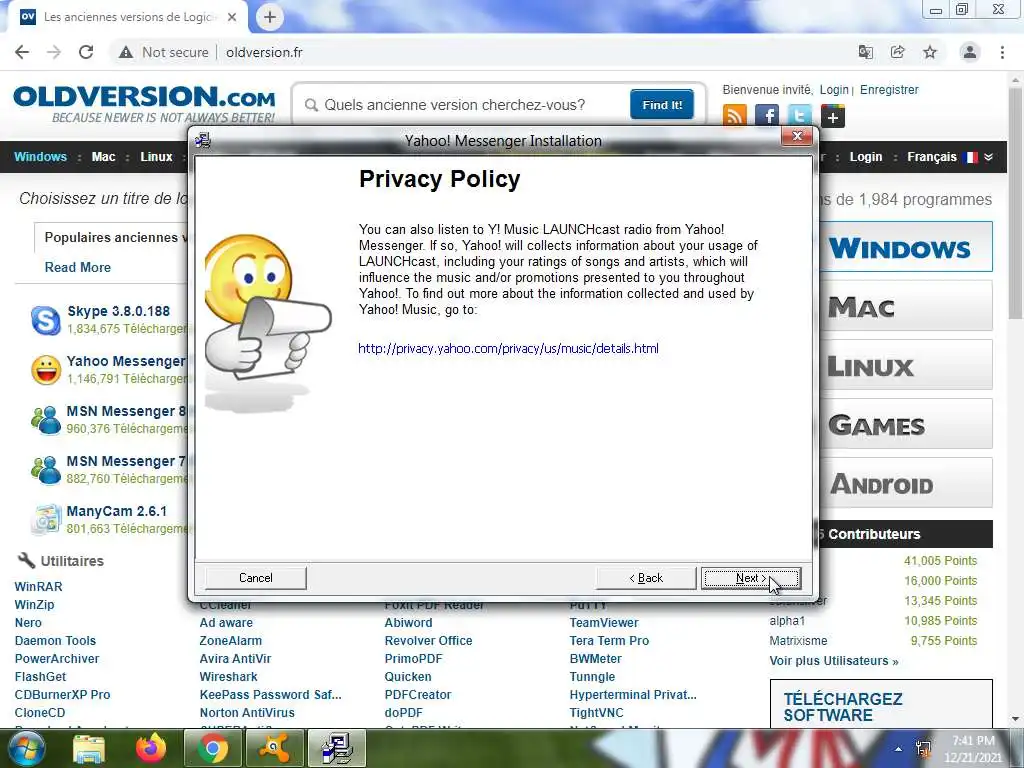This screenshot has height=768, width=1024.
Task: Click Voir plus Utilisateurs link
Action: (834, 661)
